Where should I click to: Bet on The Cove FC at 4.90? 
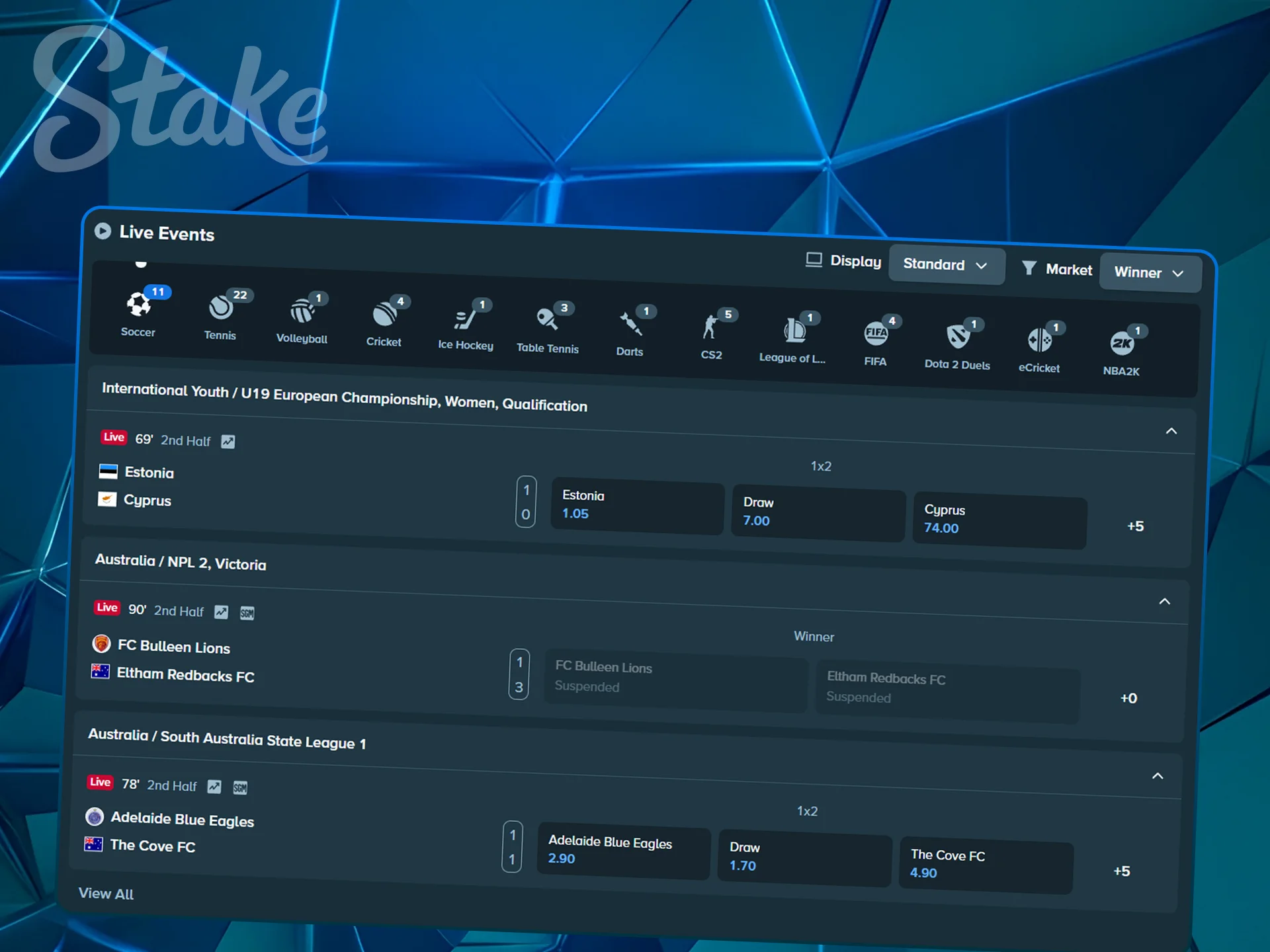pos(986,865)
